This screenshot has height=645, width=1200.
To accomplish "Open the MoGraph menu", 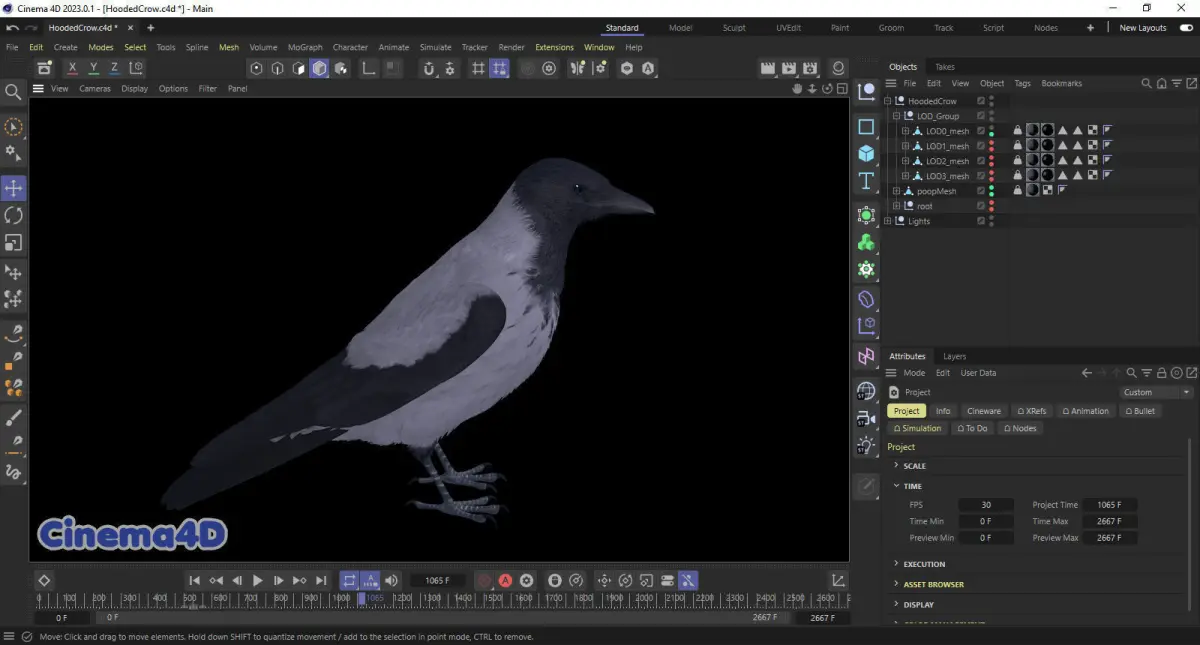I will tap(305, 47).
